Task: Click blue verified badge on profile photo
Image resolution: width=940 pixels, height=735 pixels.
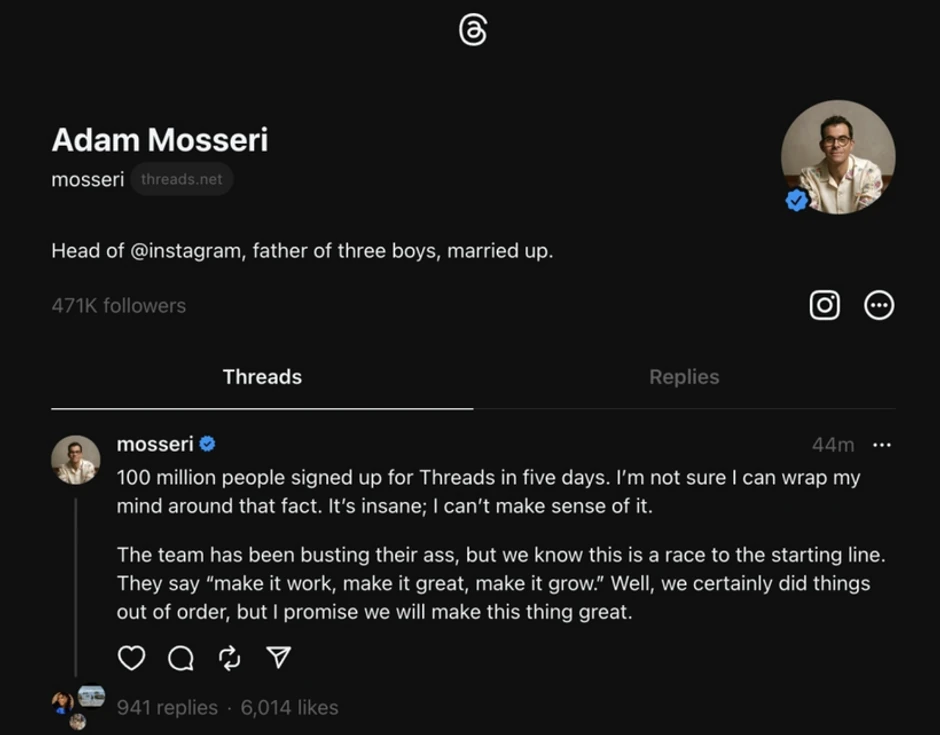Action: pos(796,201)
